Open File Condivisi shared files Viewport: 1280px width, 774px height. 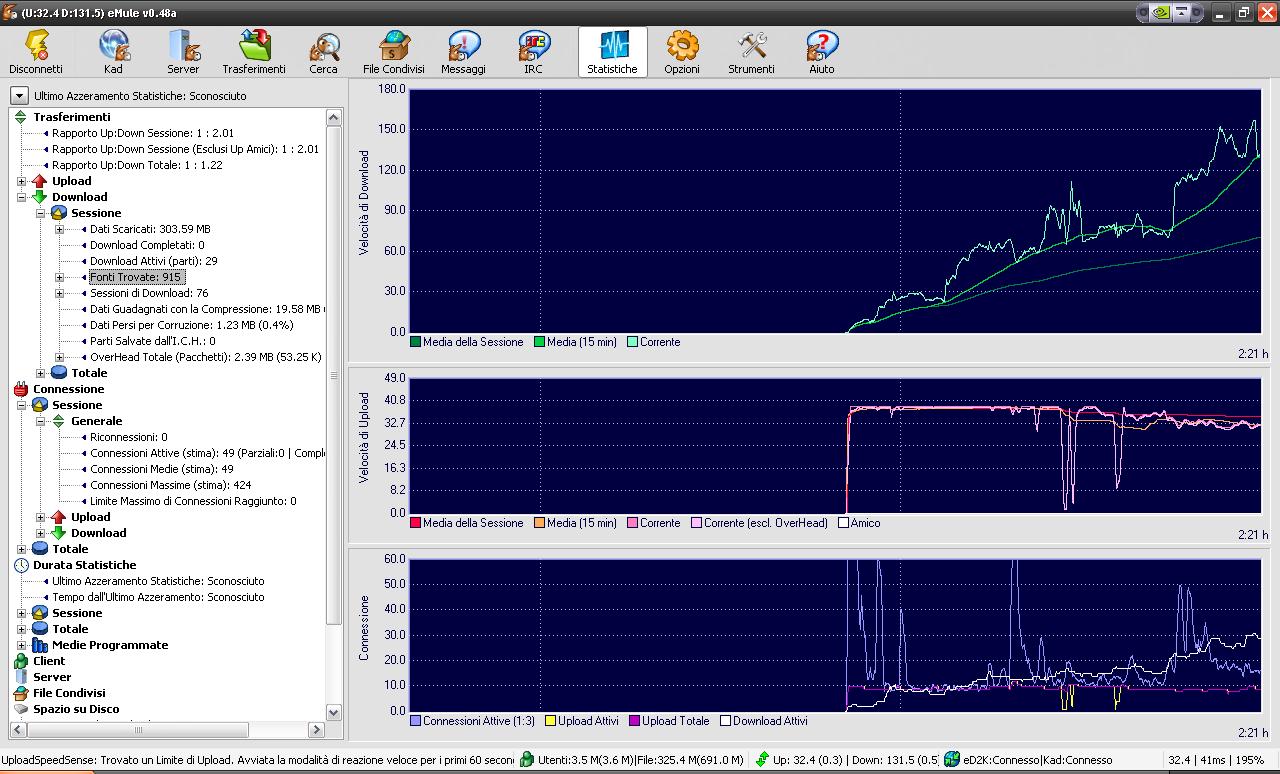click(x=394, y=52)
